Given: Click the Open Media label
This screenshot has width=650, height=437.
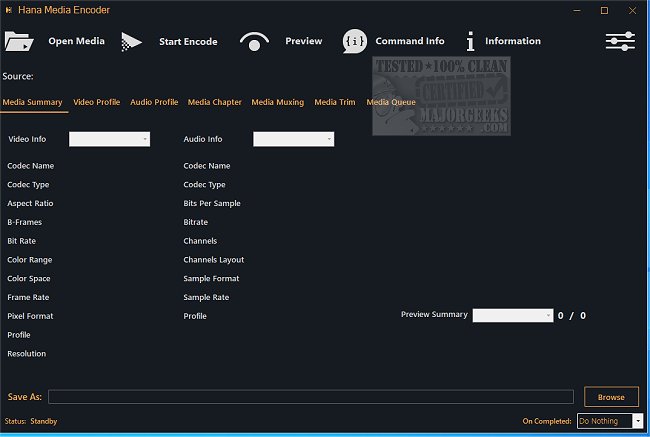Looking at the screenshot, I should click(76, 41).
